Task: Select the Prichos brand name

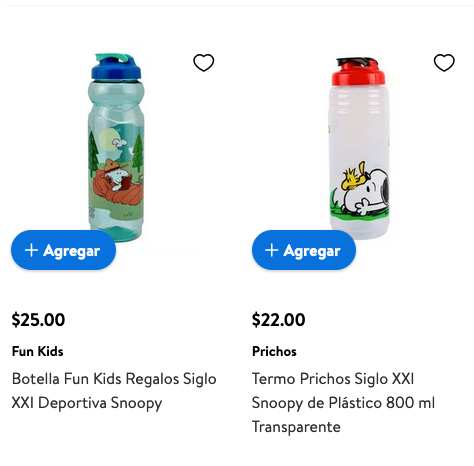Action: point(274,351)
